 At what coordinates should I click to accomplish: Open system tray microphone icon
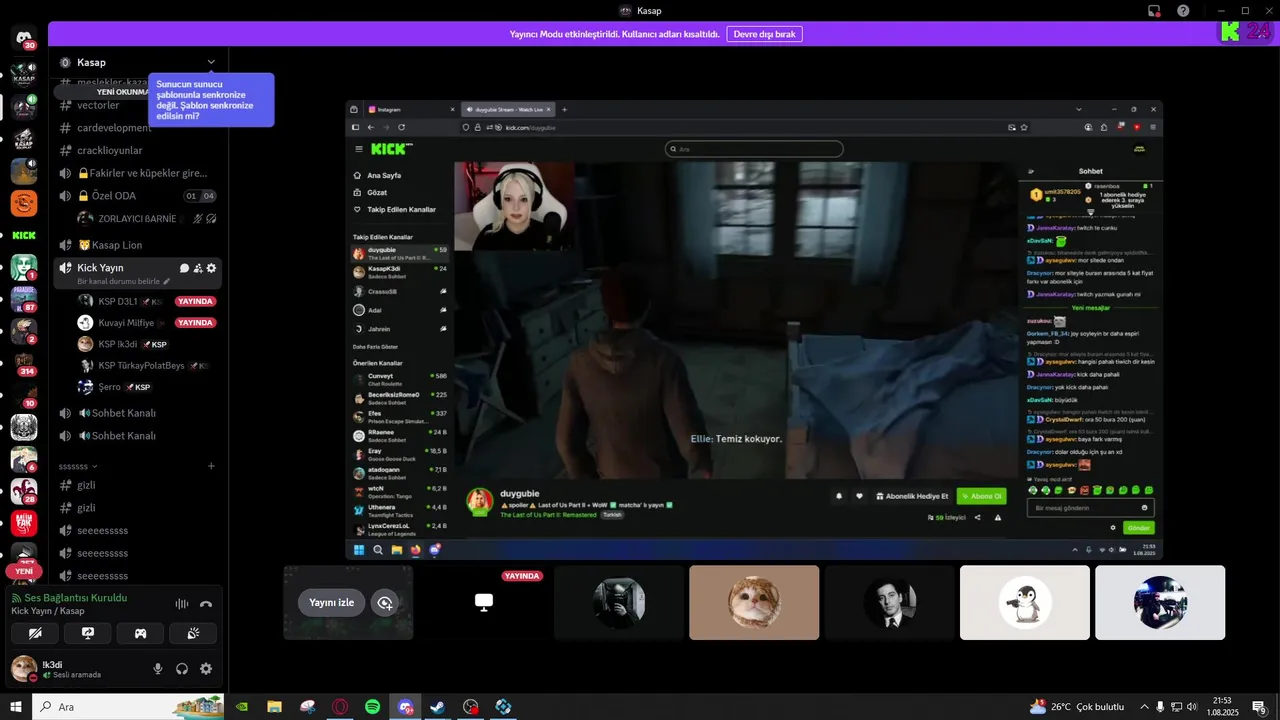pyautogui.click(x=1160, y=707)
